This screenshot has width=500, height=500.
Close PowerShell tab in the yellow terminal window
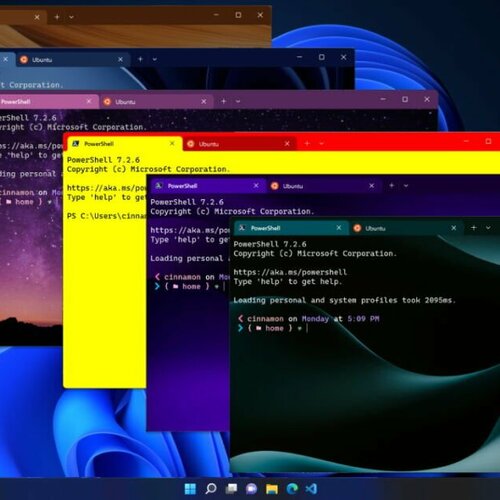coord(172,143)
